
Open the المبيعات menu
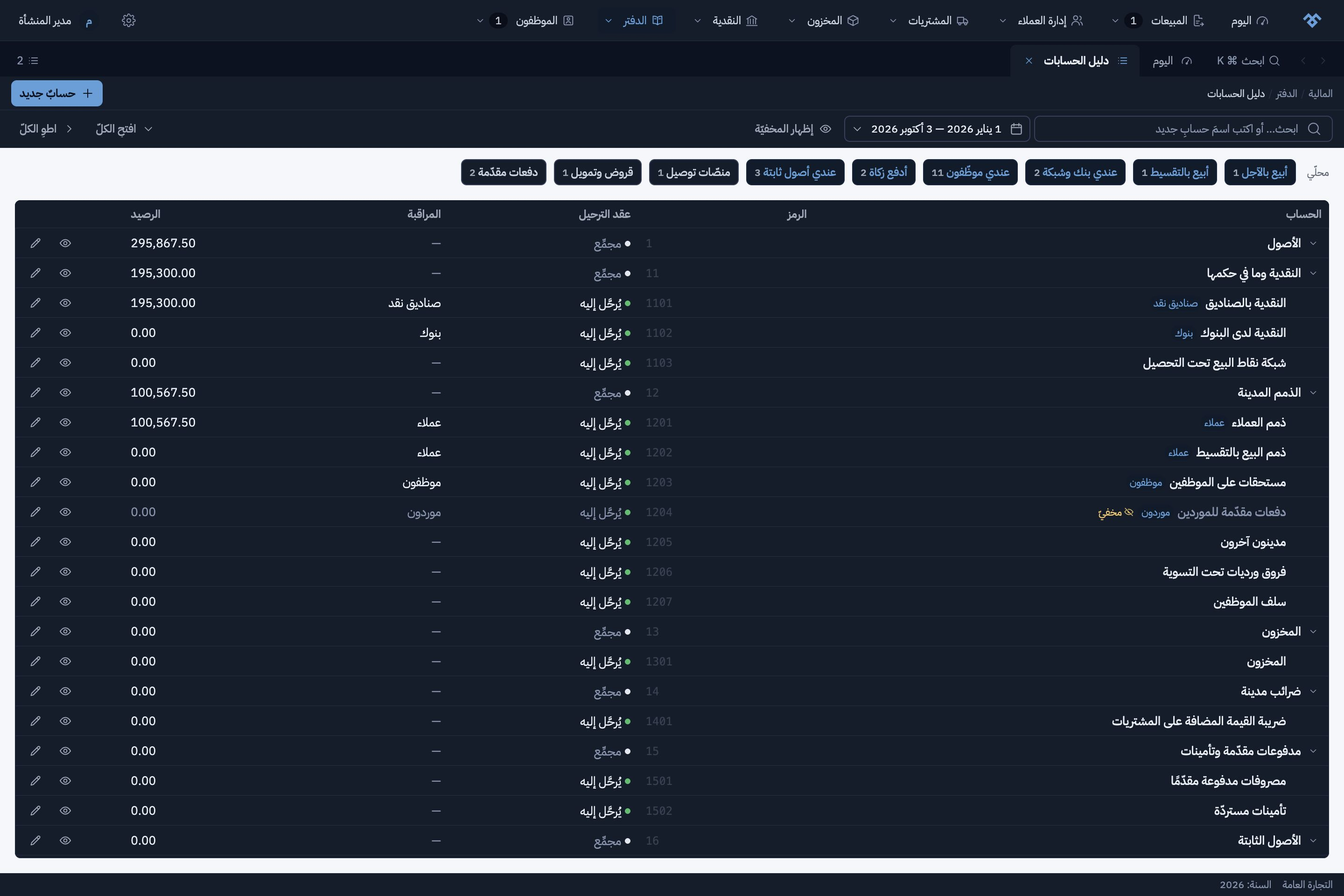(1158, 21)
